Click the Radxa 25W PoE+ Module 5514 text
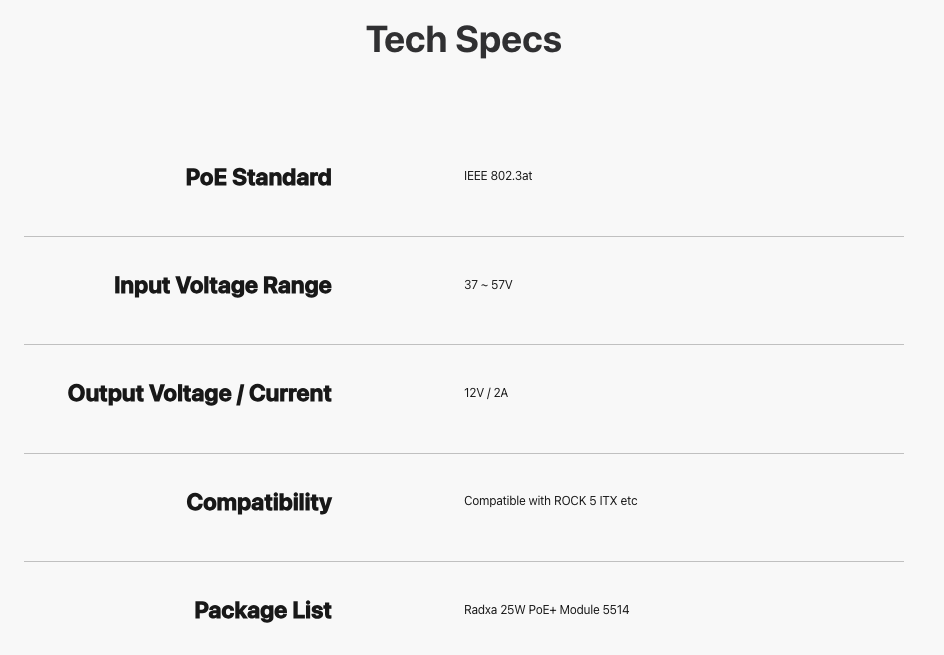 (x=546, y=610)
